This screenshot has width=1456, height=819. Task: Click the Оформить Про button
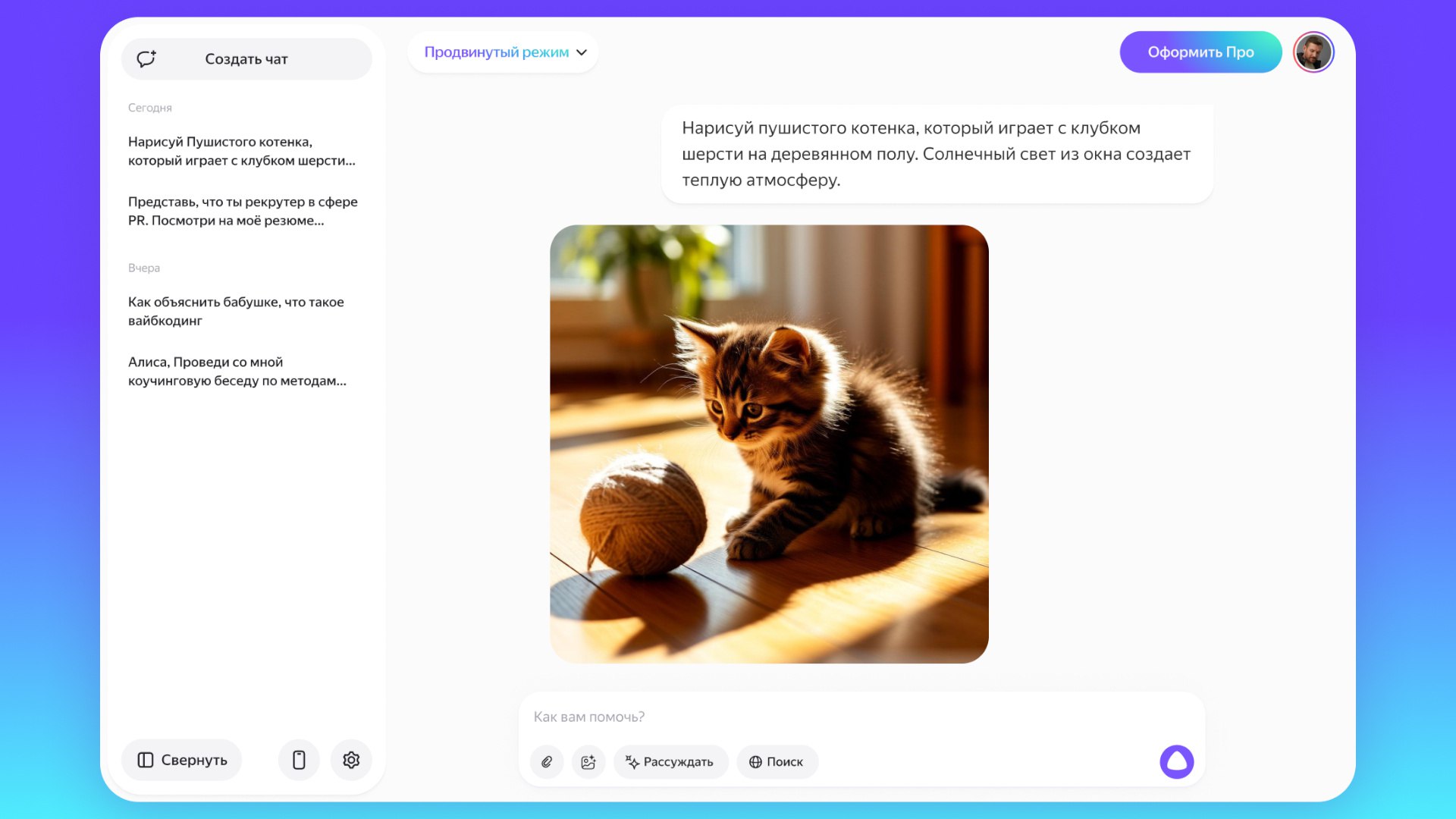[x=1200, y=52]
